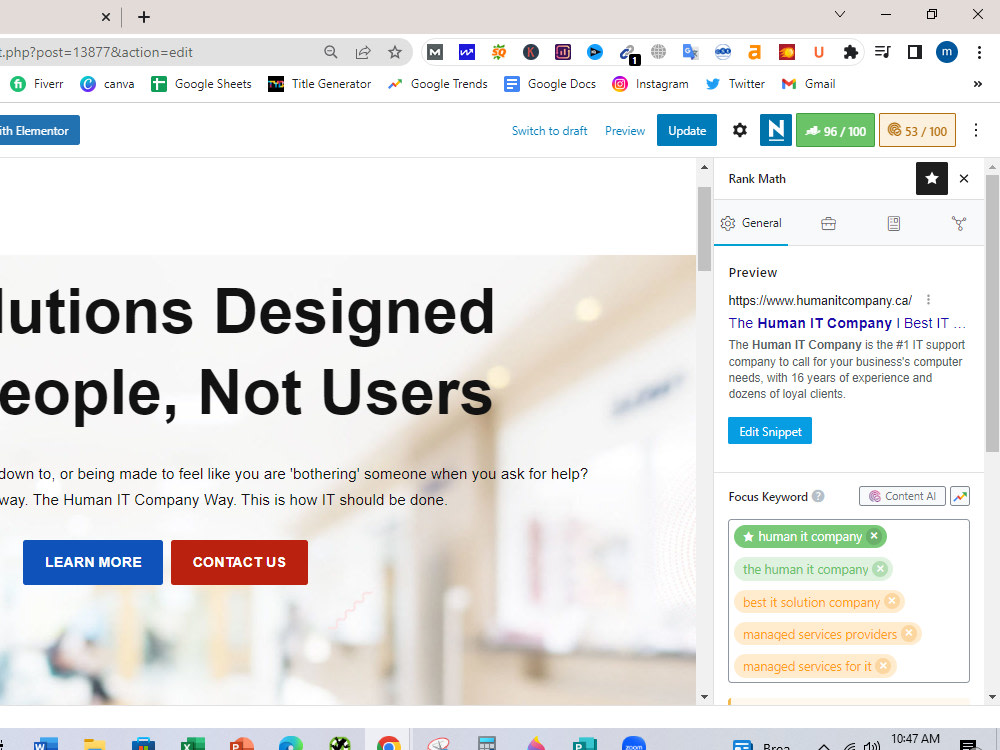Open the Fiverr bookmark
1000x750 pixels.
37,84
